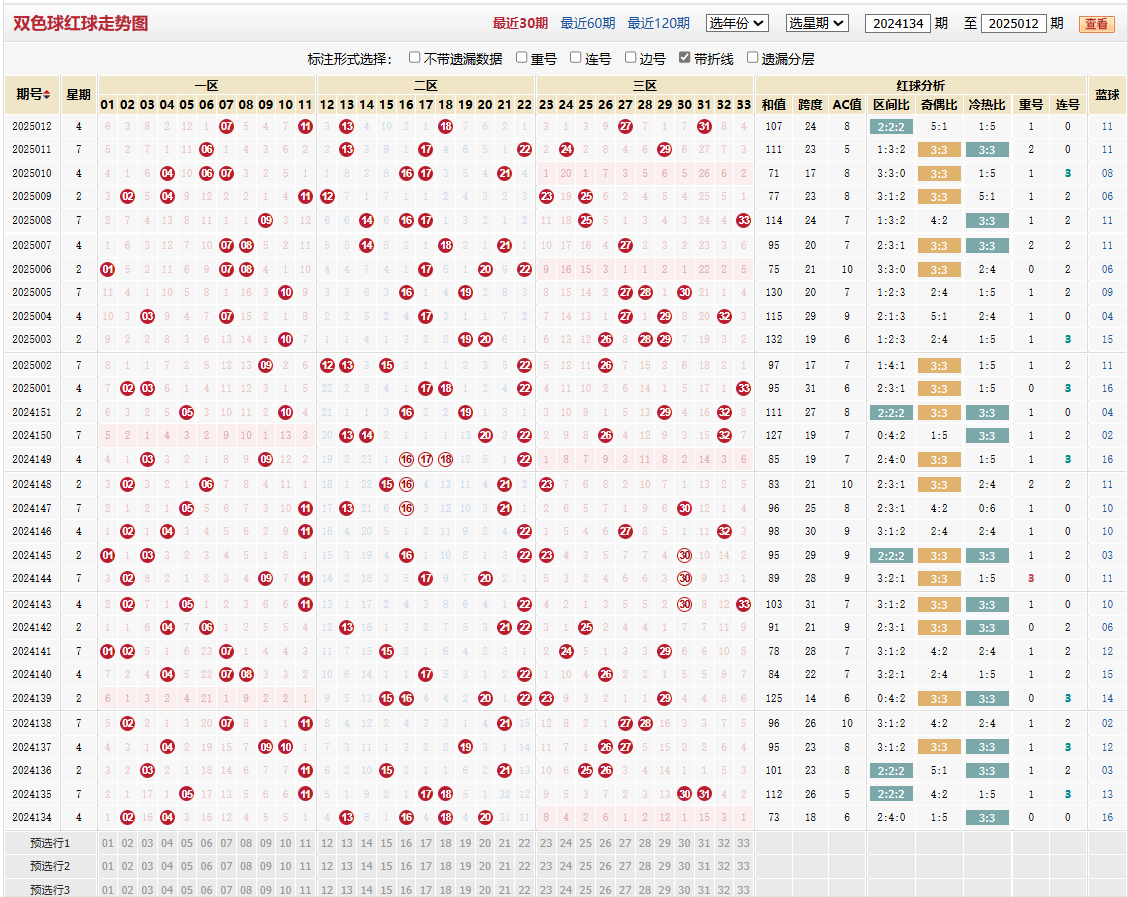The image size is (1128, 897).
Task: Click red ball 21 in row 2025010
Action: 504,173
